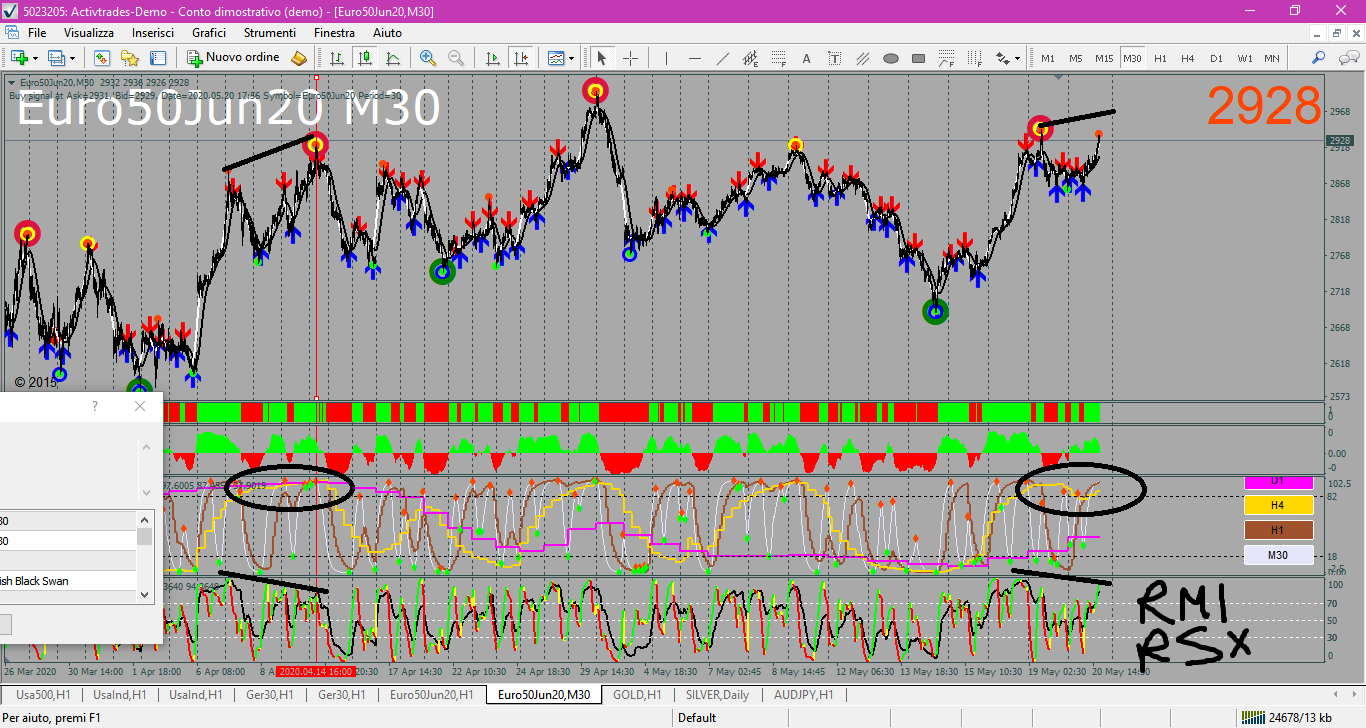Click the dialog's question mark help button
1366x728 pixels.
click(95, 406)
